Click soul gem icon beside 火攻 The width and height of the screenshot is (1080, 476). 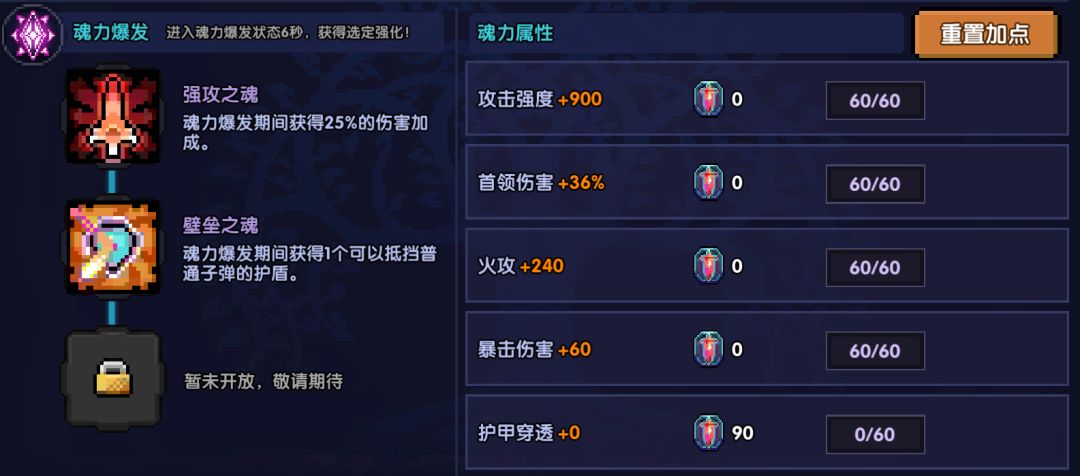tap(708, 267)
